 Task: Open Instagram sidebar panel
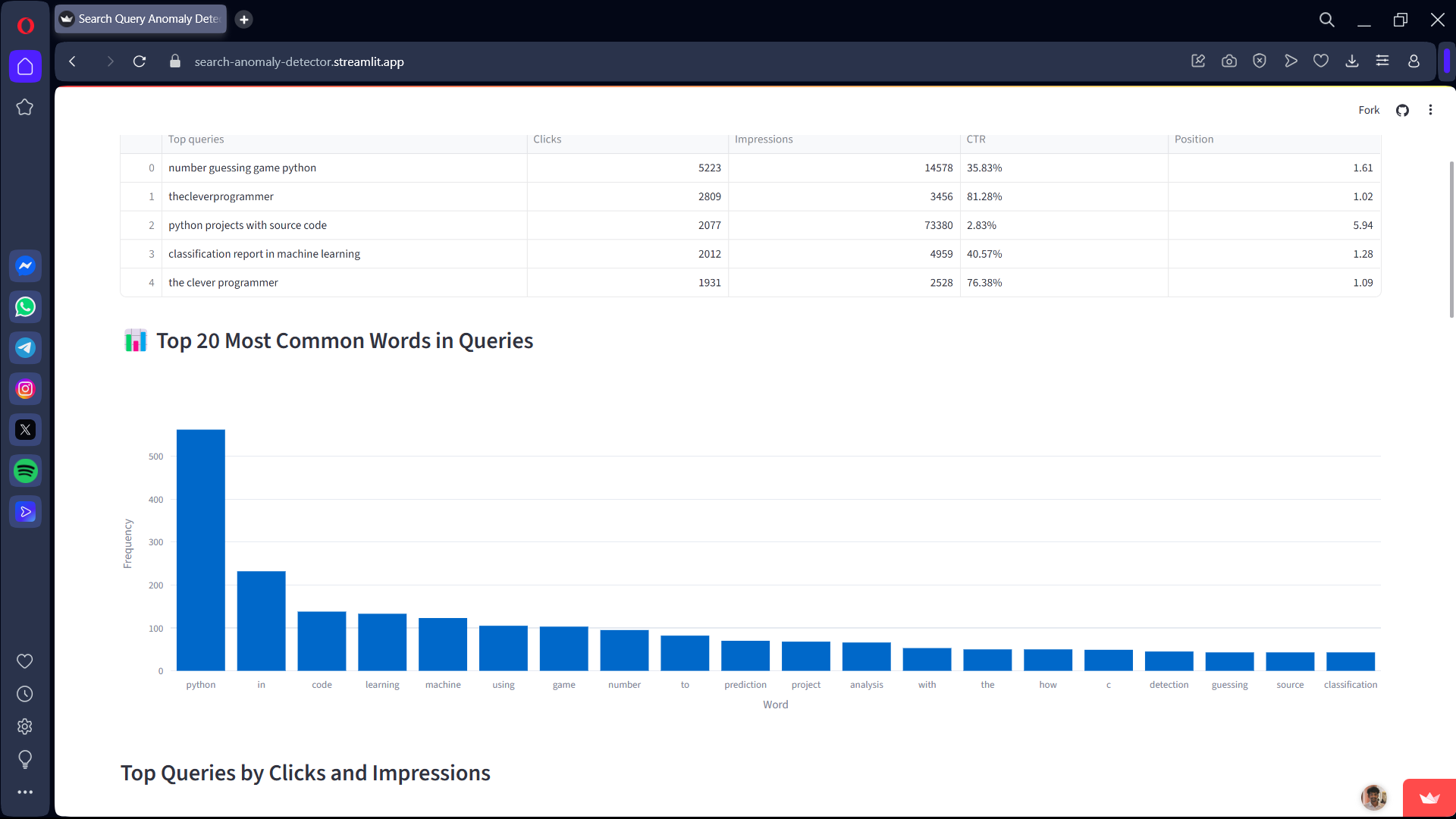(x=25, y=389)
